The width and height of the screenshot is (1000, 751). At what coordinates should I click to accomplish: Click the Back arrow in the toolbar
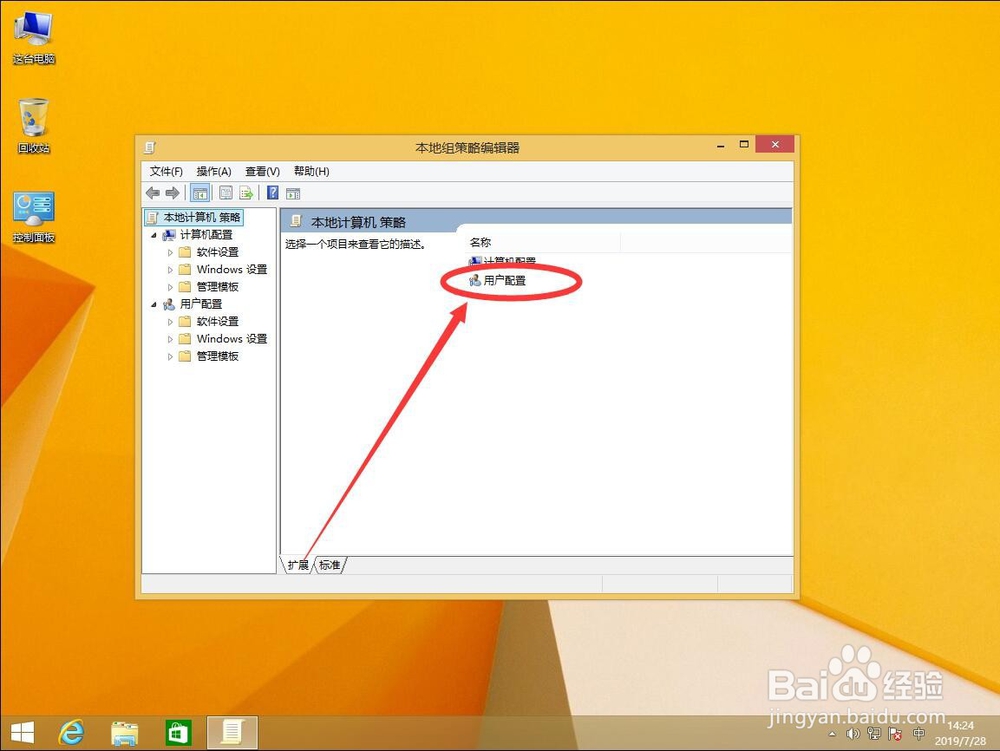click(x=153, y=193)
